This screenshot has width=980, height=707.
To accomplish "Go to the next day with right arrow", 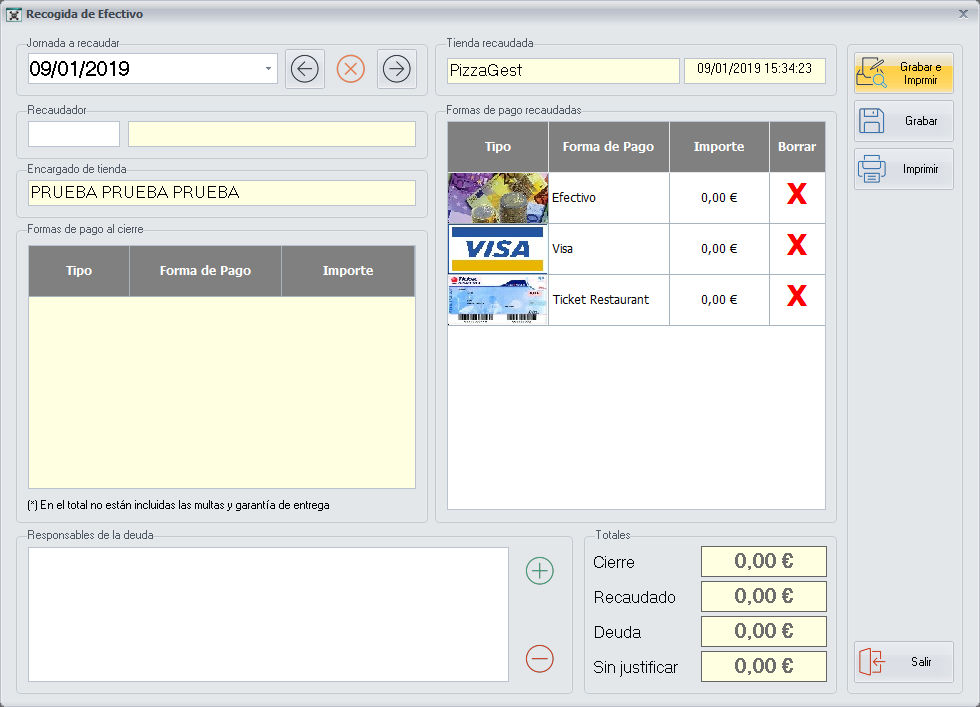I will point(397,69).
